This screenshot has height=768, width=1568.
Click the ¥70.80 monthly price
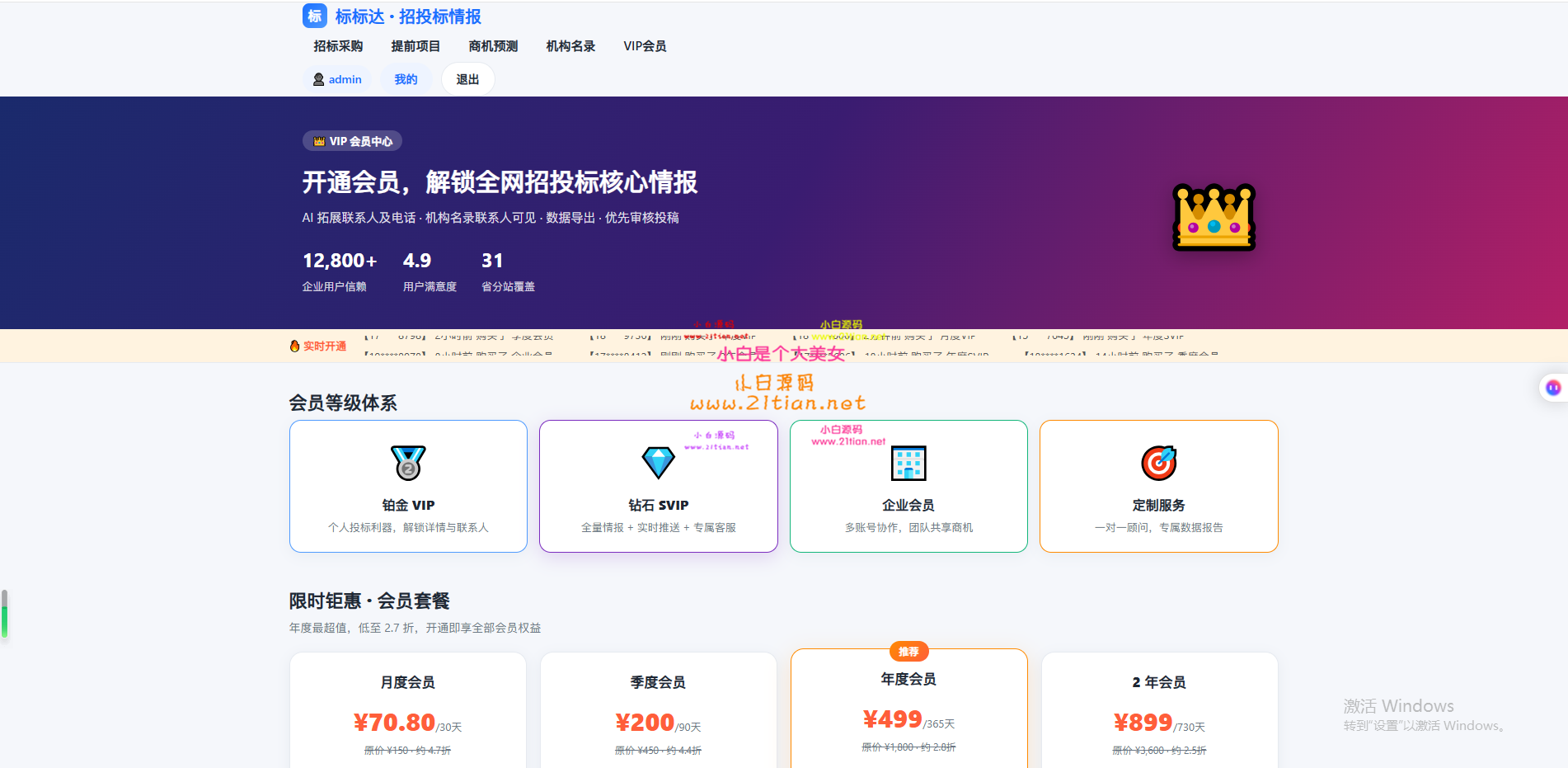[394, 723]
